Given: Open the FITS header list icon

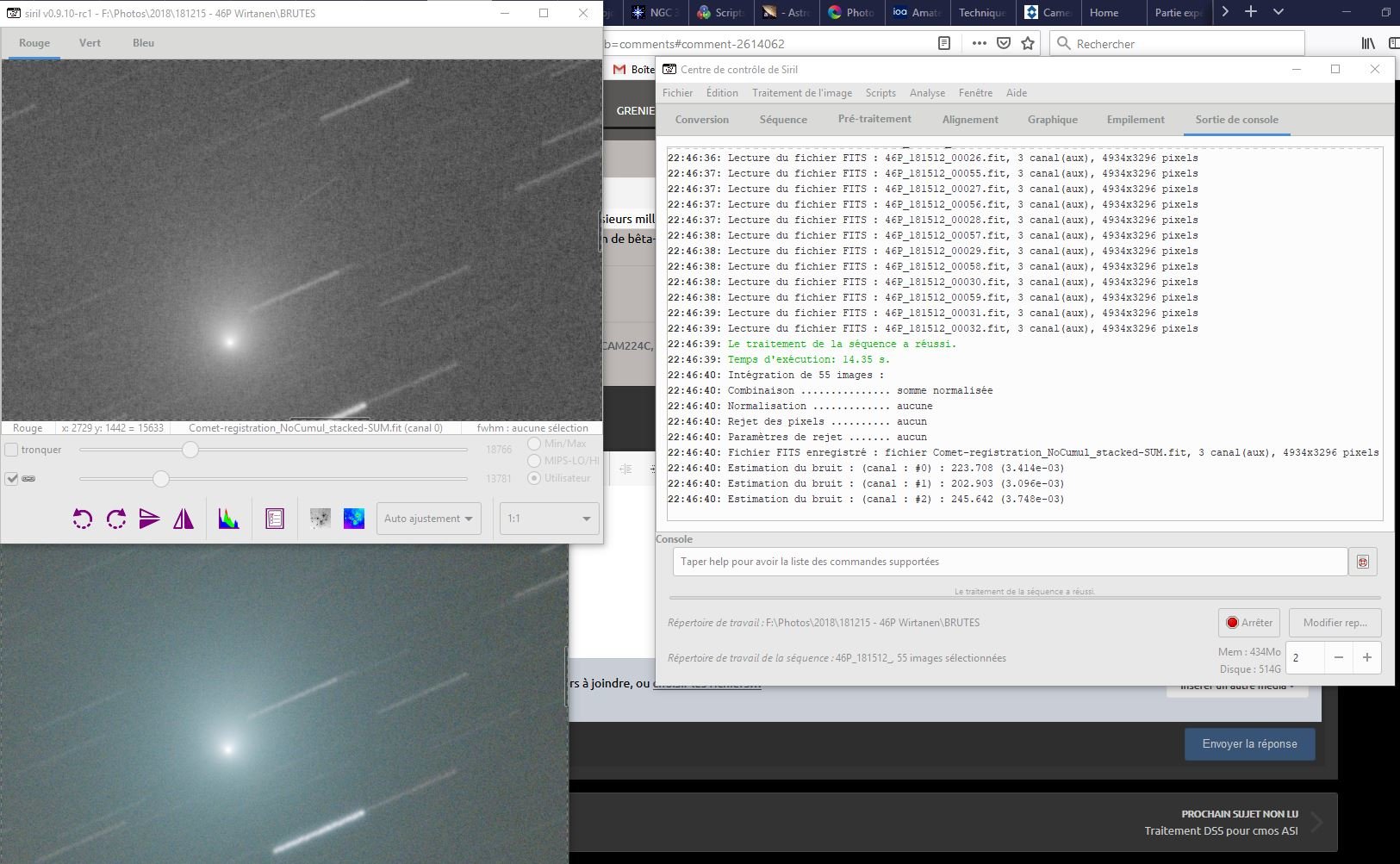Looking at the screenshot, I should click(275, 519).
